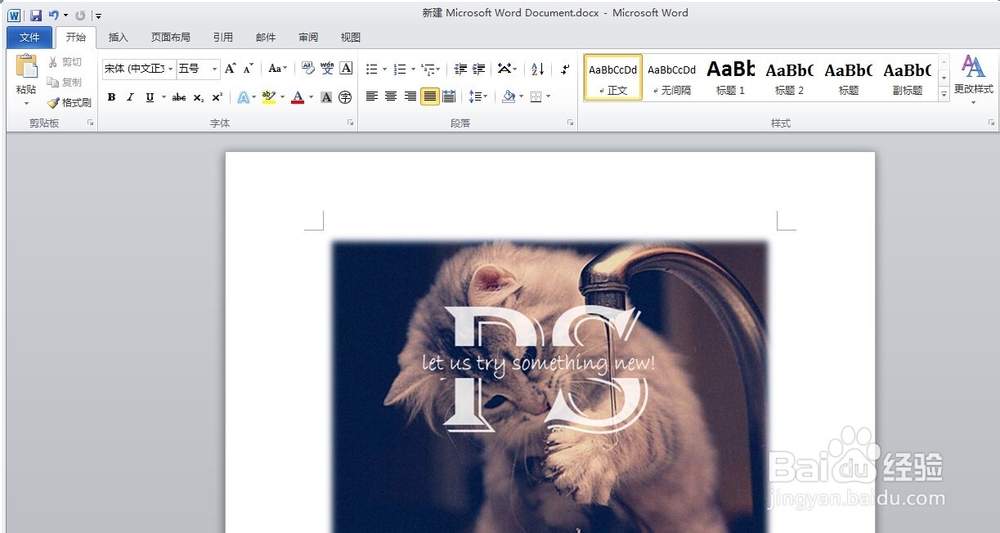1000x533 pixels.
Task: Click the Paste clipboard icon
Action: (x=26, y=67)
